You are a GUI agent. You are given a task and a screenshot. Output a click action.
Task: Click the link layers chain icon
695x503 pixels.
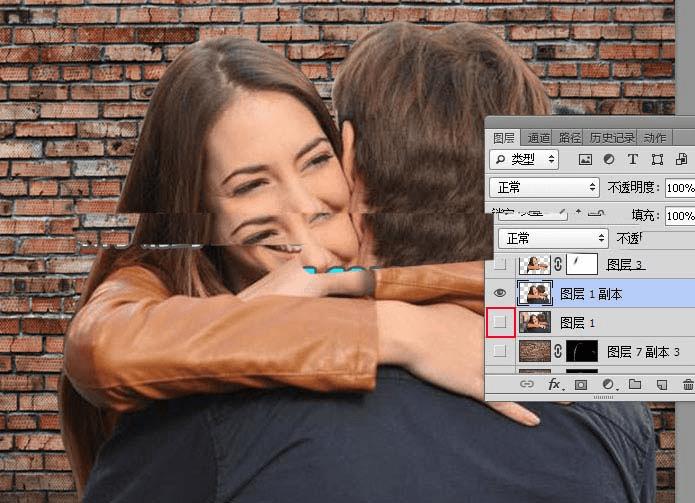[x=527, y=384]
